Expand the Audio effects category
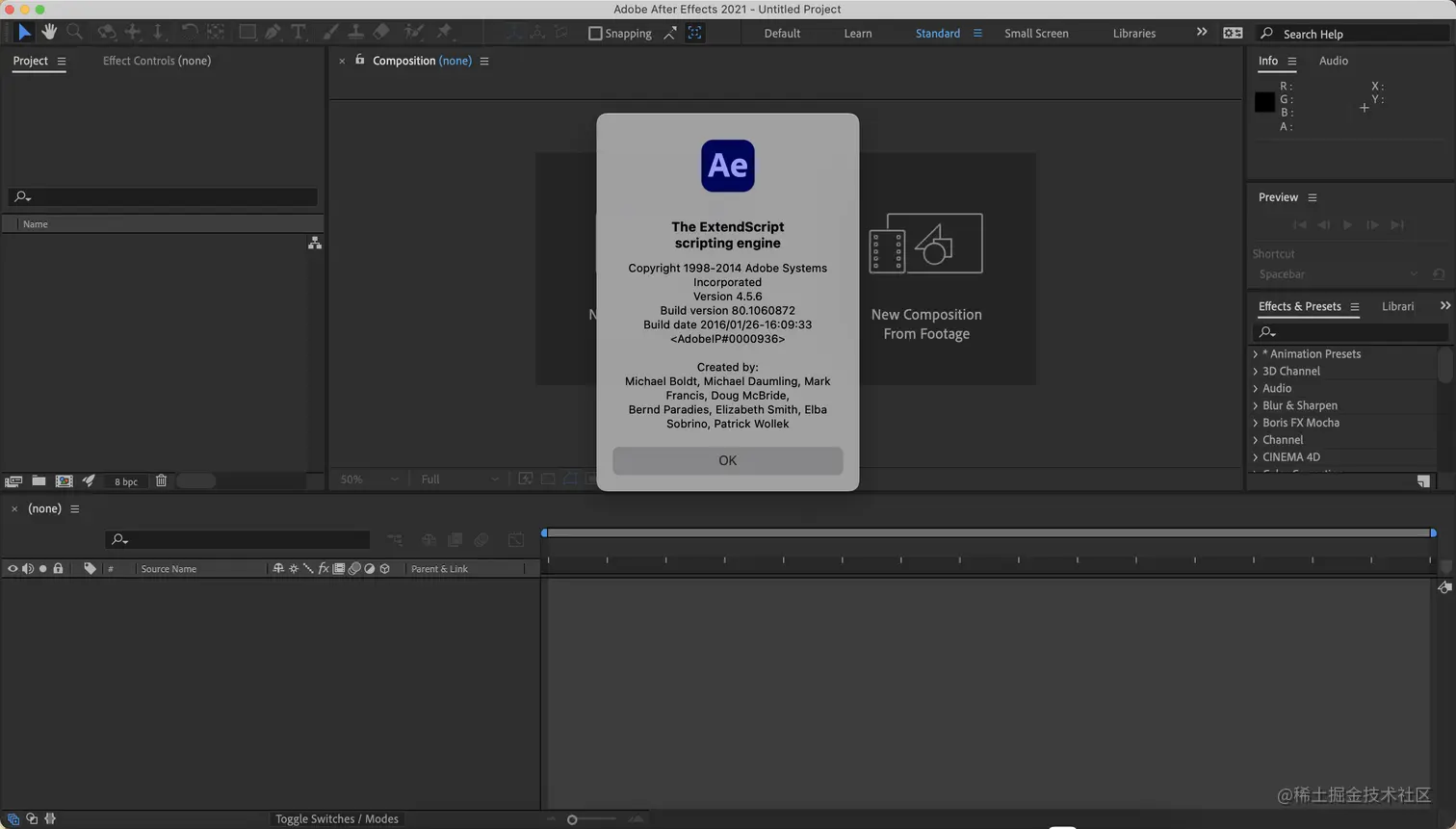Screen dimensions: 1456x829 (x=1256, y=389)
